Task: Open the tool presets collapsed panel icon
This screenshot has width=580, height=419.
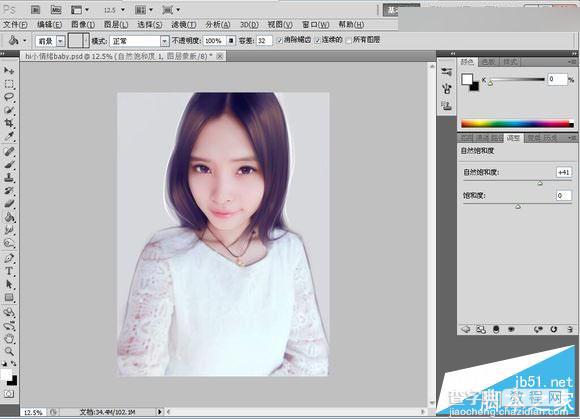Action: (446, 71)
